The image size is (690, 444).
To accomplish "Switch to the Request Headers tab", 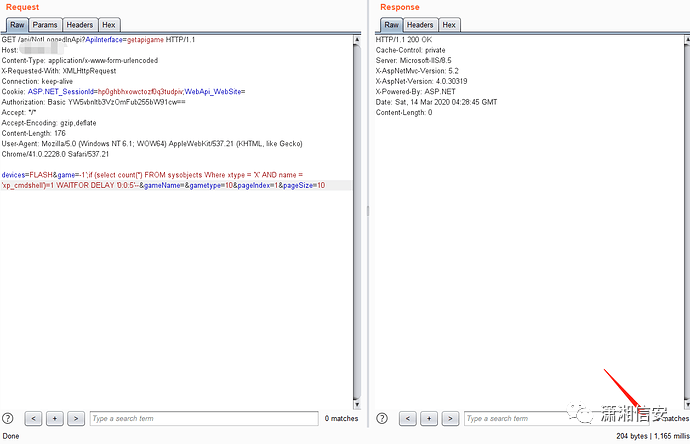I will point(80,25).
